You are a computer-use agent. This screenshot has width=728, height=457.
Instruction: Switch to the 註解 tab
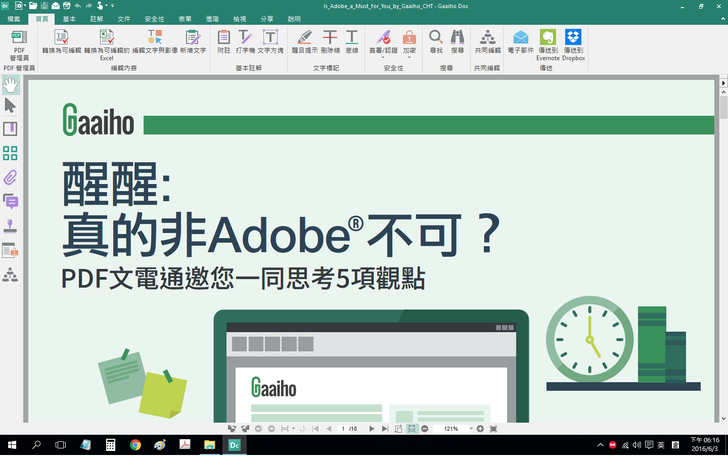tap(97, 19)
